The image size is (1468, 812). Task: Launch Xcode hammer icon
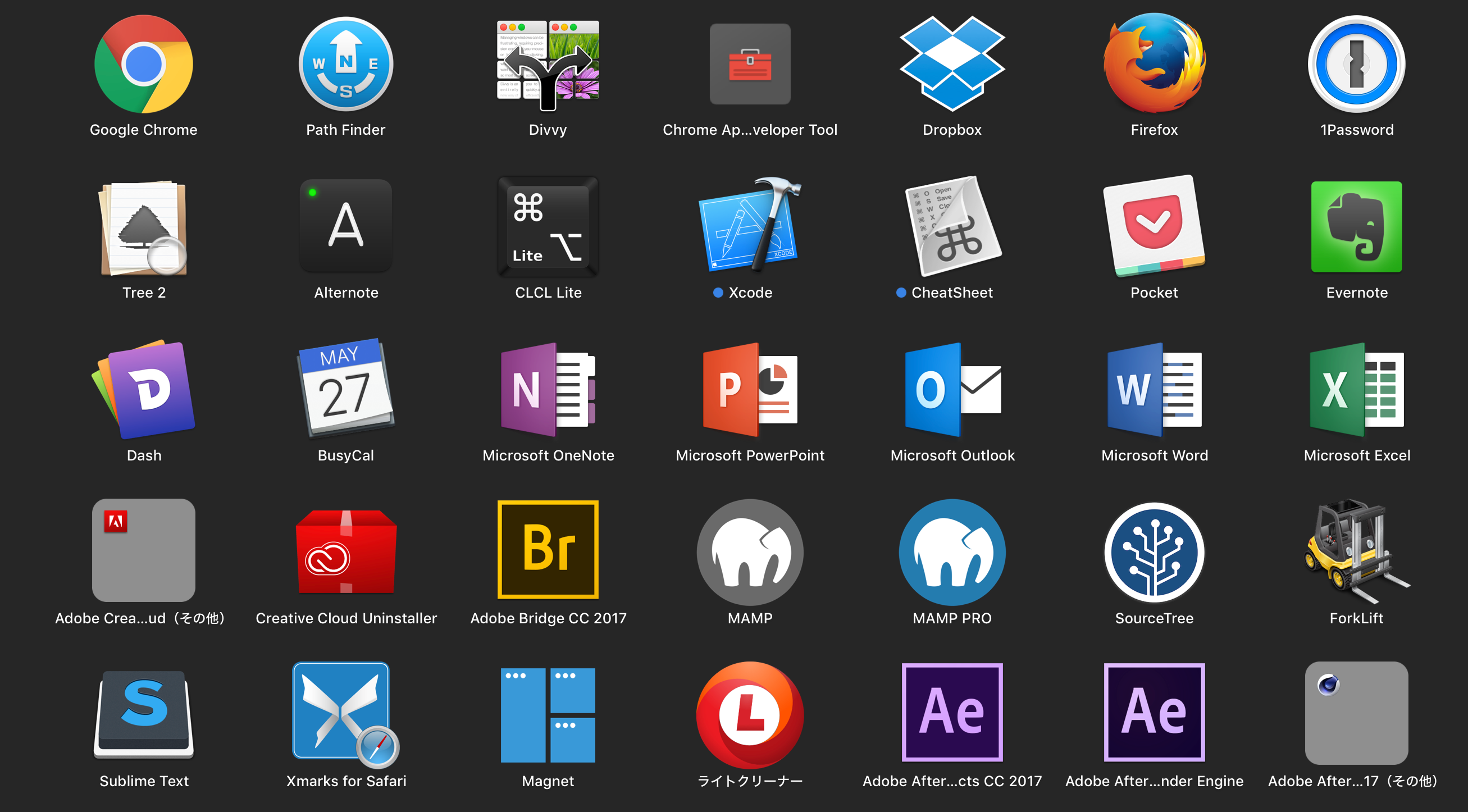coord(750,226)
